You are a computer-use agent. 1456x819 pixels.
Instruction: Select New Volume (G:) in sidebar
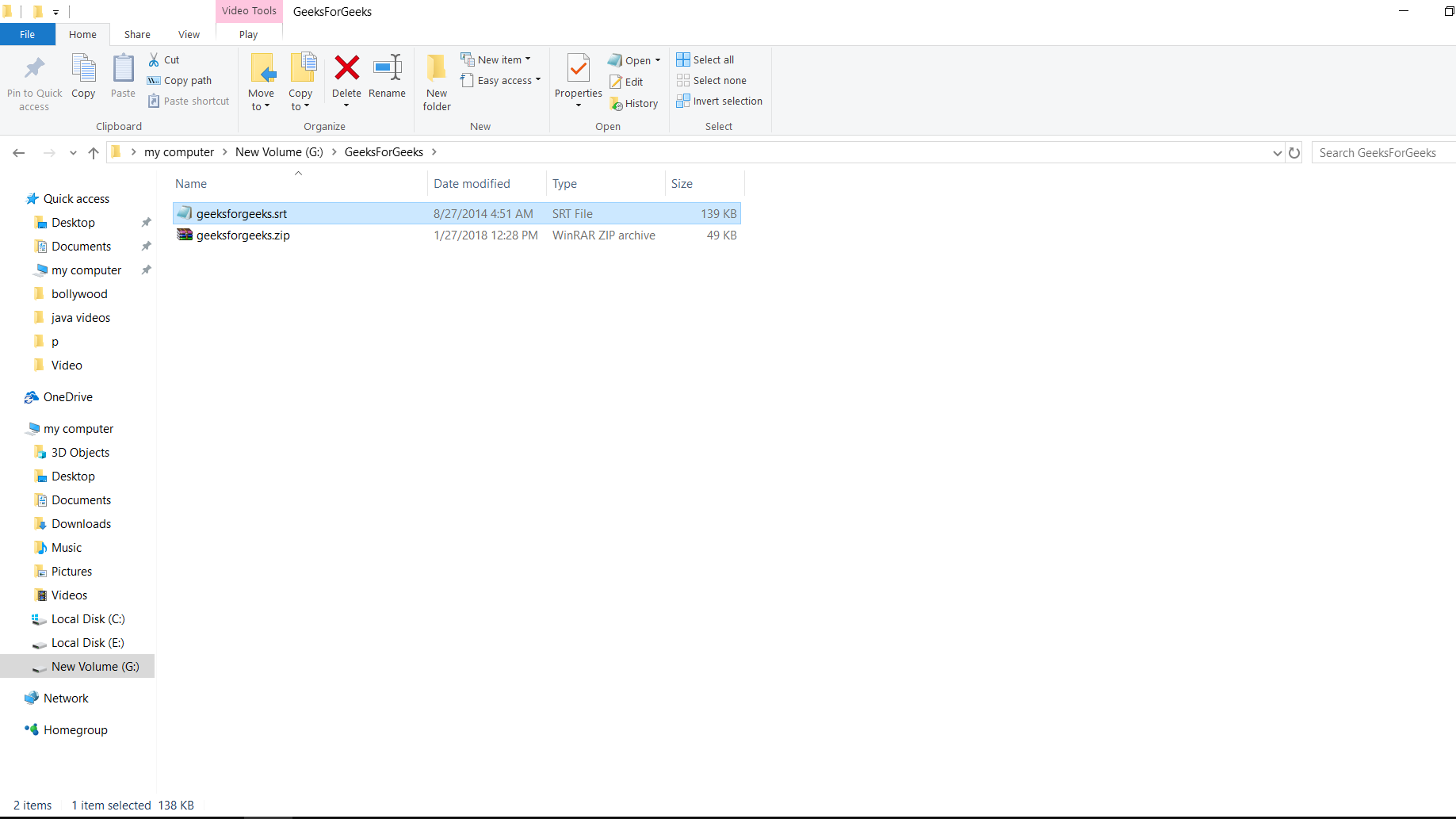point(78,666)
